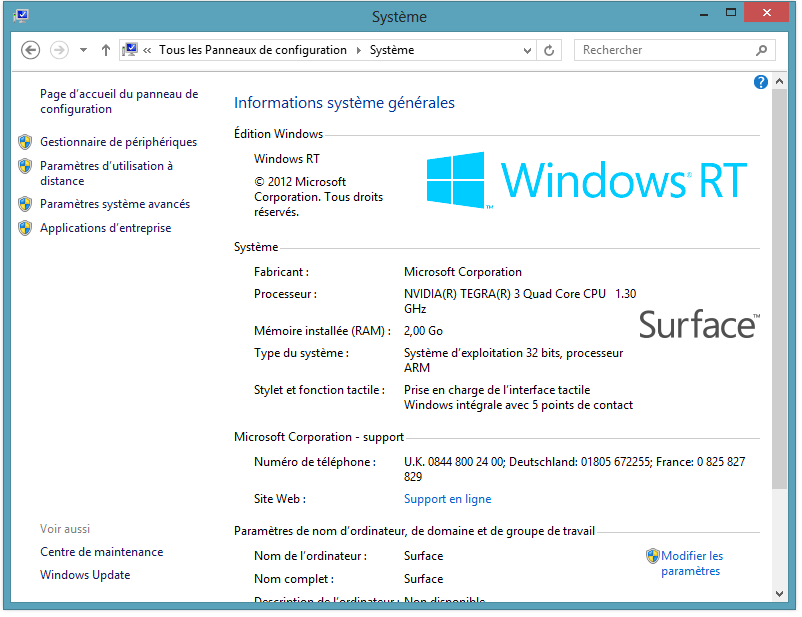Click the shield icon beside Applications d'entreprise
Viewport: 802px width, 617px height.
click(x=25, y=228)
